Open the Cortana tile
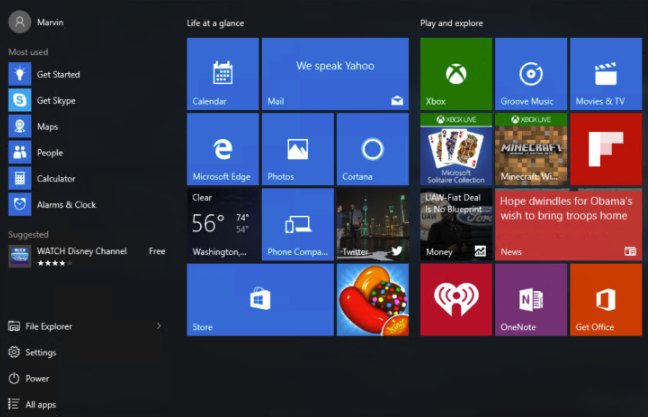The height and width of the screenshot is (417, 648). pyautogui.click(x=373, y=149)
